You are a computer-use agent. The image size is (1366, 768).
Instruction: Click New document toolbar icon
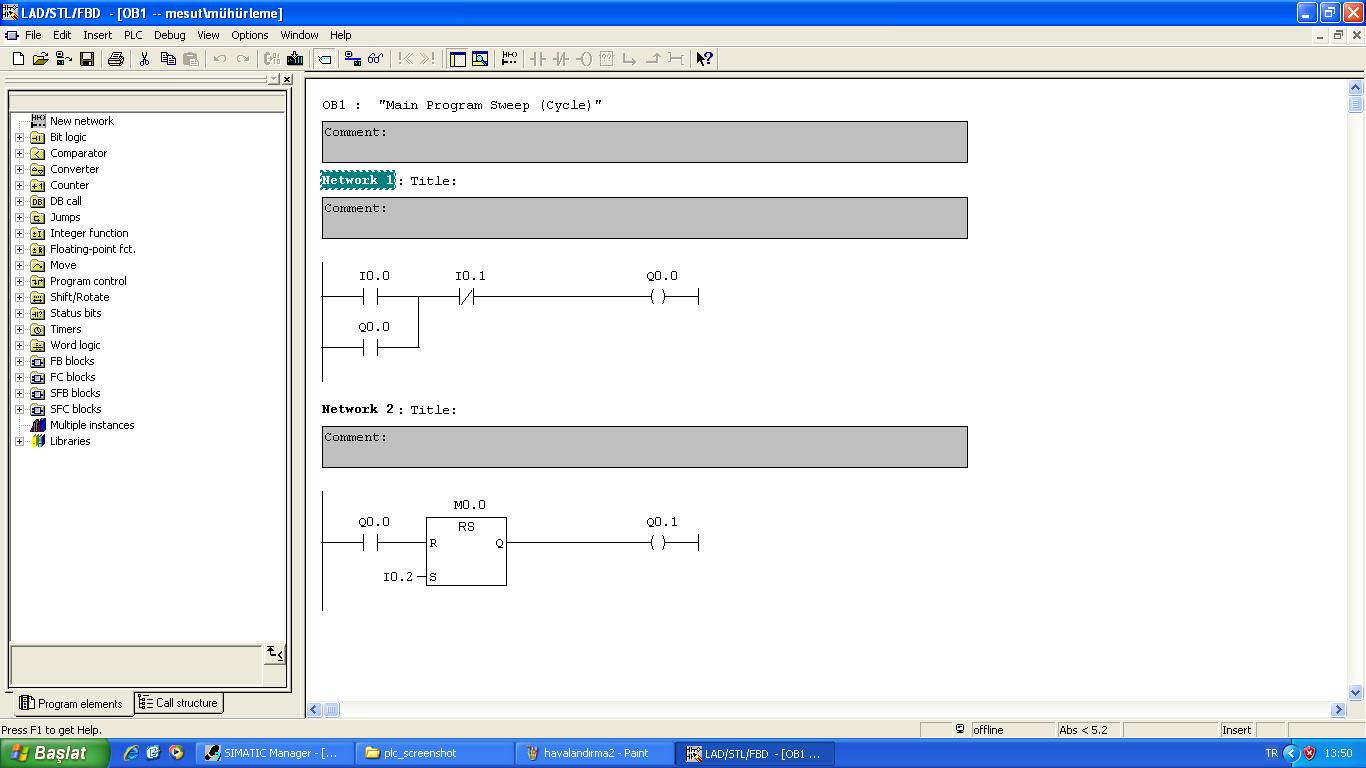point(18,59)
